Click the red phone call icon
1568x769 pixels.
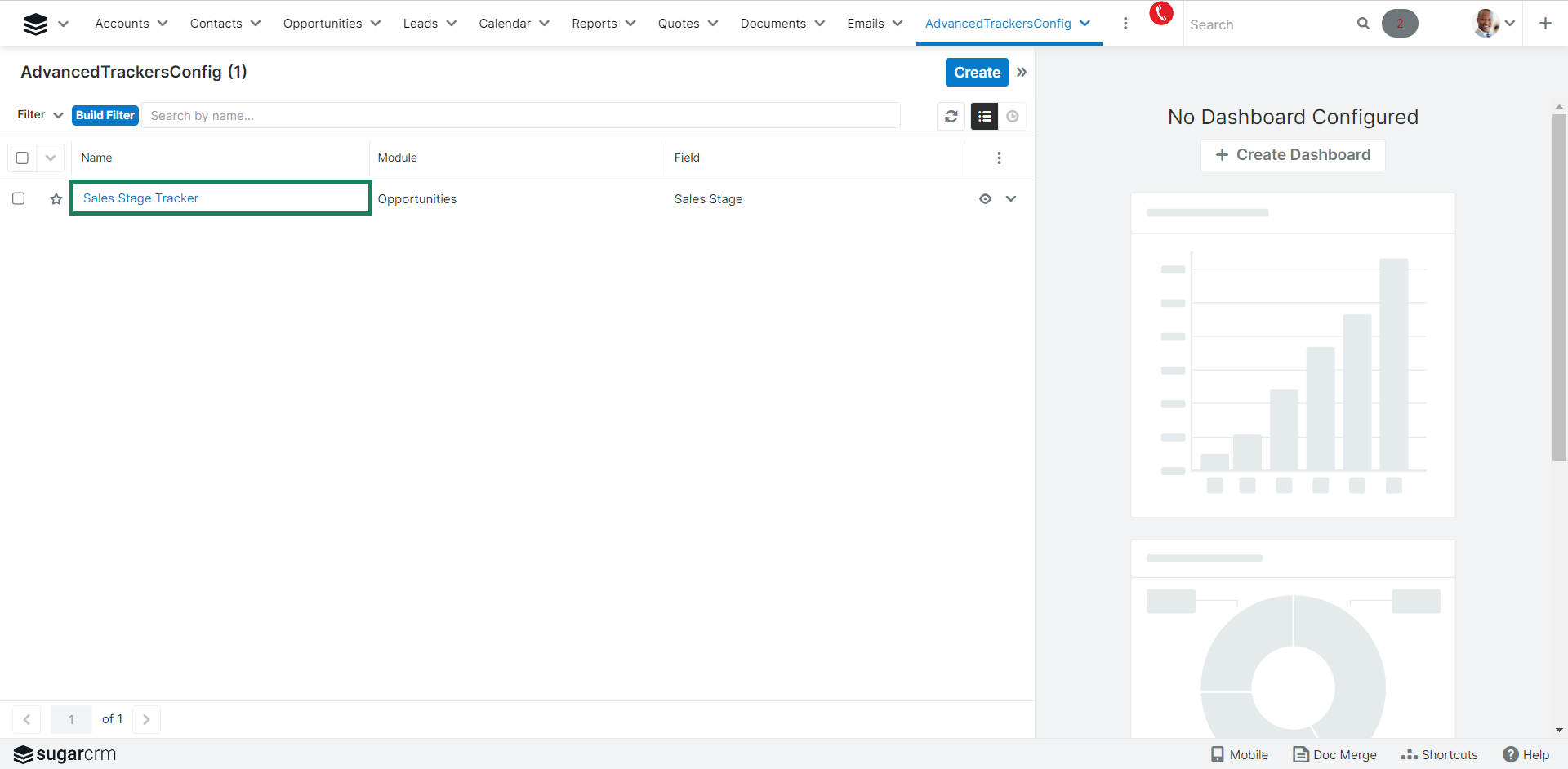click(1160, 14)
